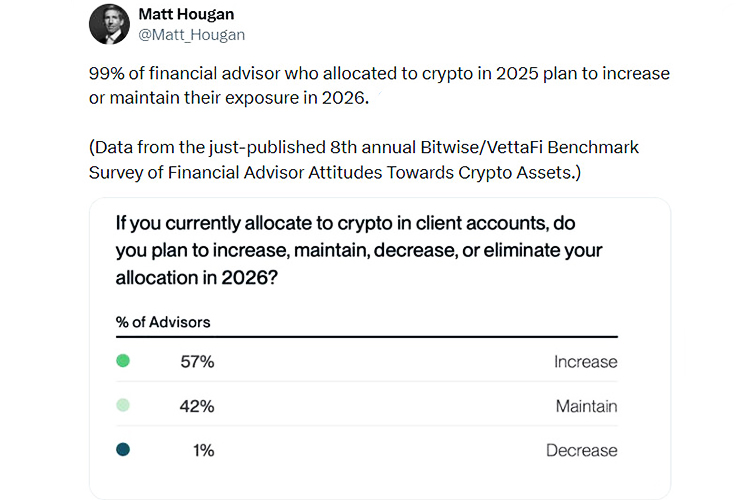
Task: Click the survey question heading in the chart
Action: click(360, 250)
